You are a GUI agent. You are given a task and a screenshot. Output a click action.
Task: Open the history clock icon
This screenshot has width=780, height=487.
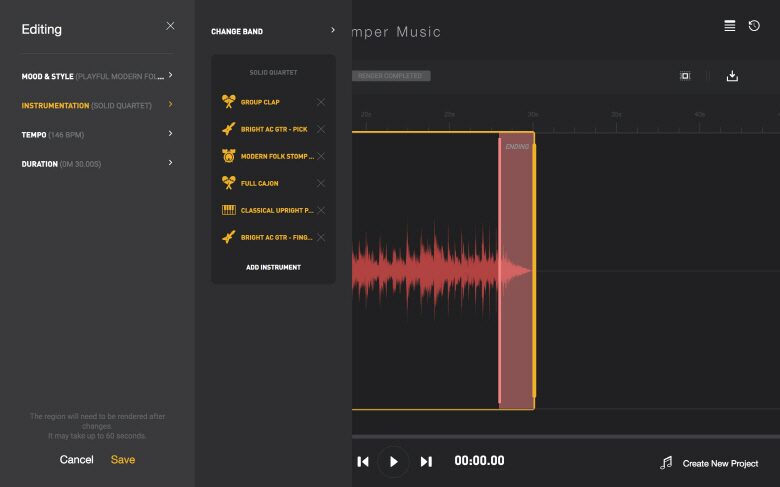click(754, 26)
